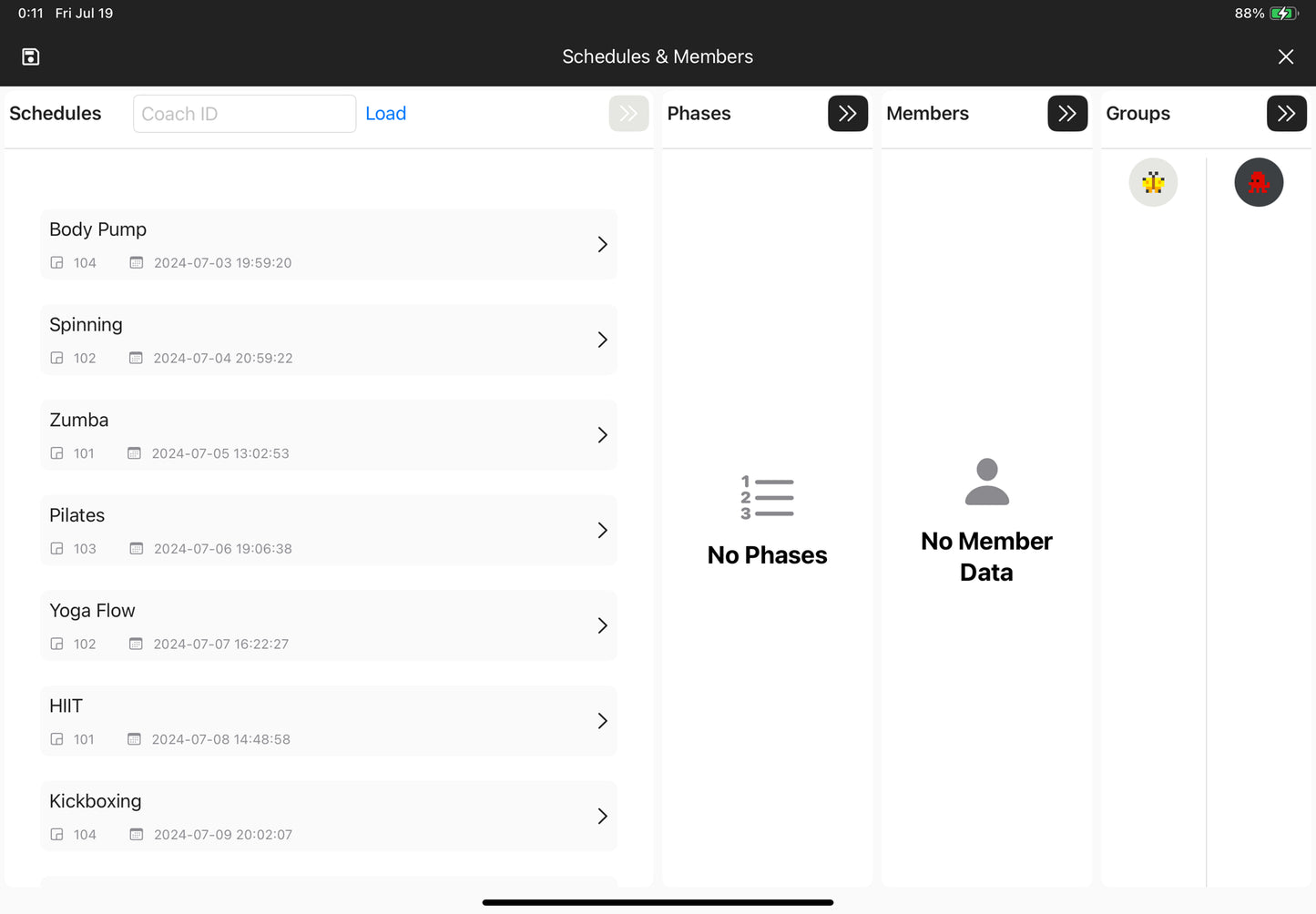Image resolution: width=1316 pixels, height=914 pixels.
Task: Select the red octopus group avatar
Action: pos(1258,183)
